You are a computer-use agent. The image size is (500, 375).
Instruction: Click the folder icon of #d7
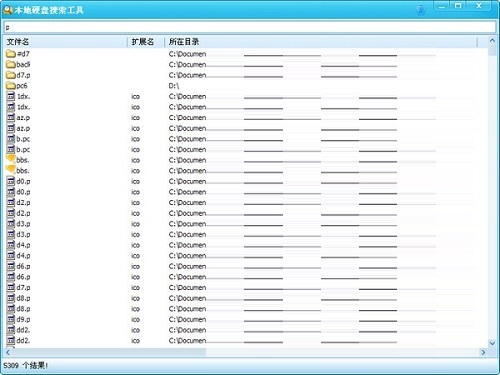pyautogui.click(x=11, y=53)
